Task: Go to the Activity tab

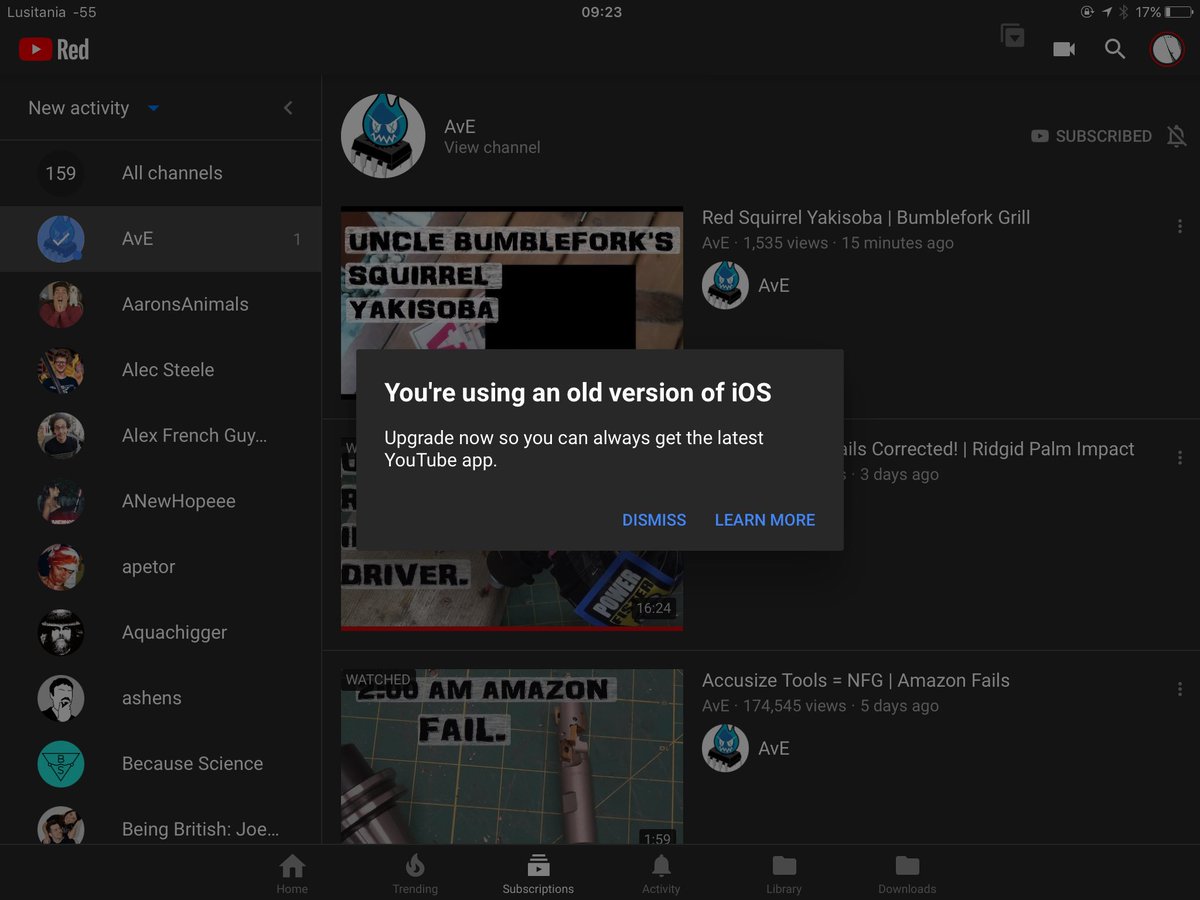Action: click(661, 873)
